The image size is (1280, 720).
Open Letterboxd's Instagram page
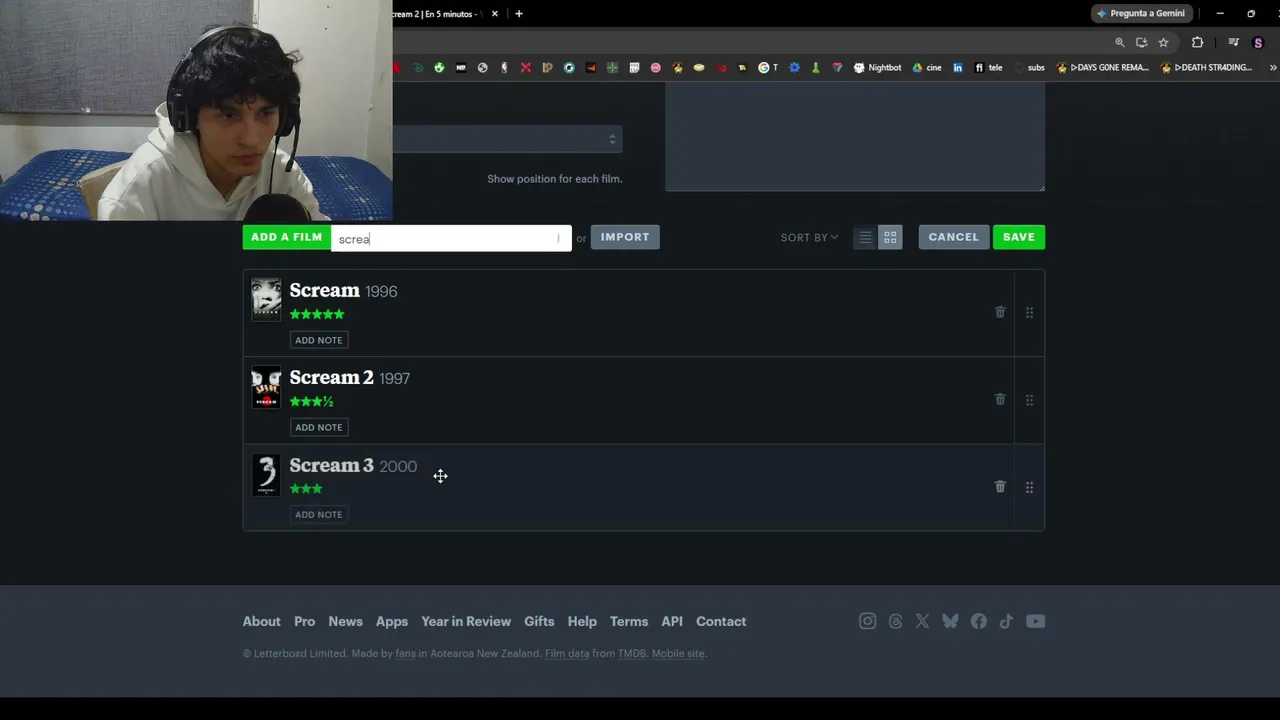point(867,621)
